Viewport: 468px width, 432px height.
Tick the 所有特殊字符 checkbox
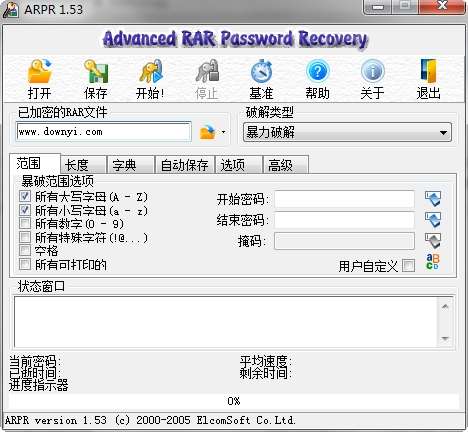pyautogui.click(x=25, y=237)
